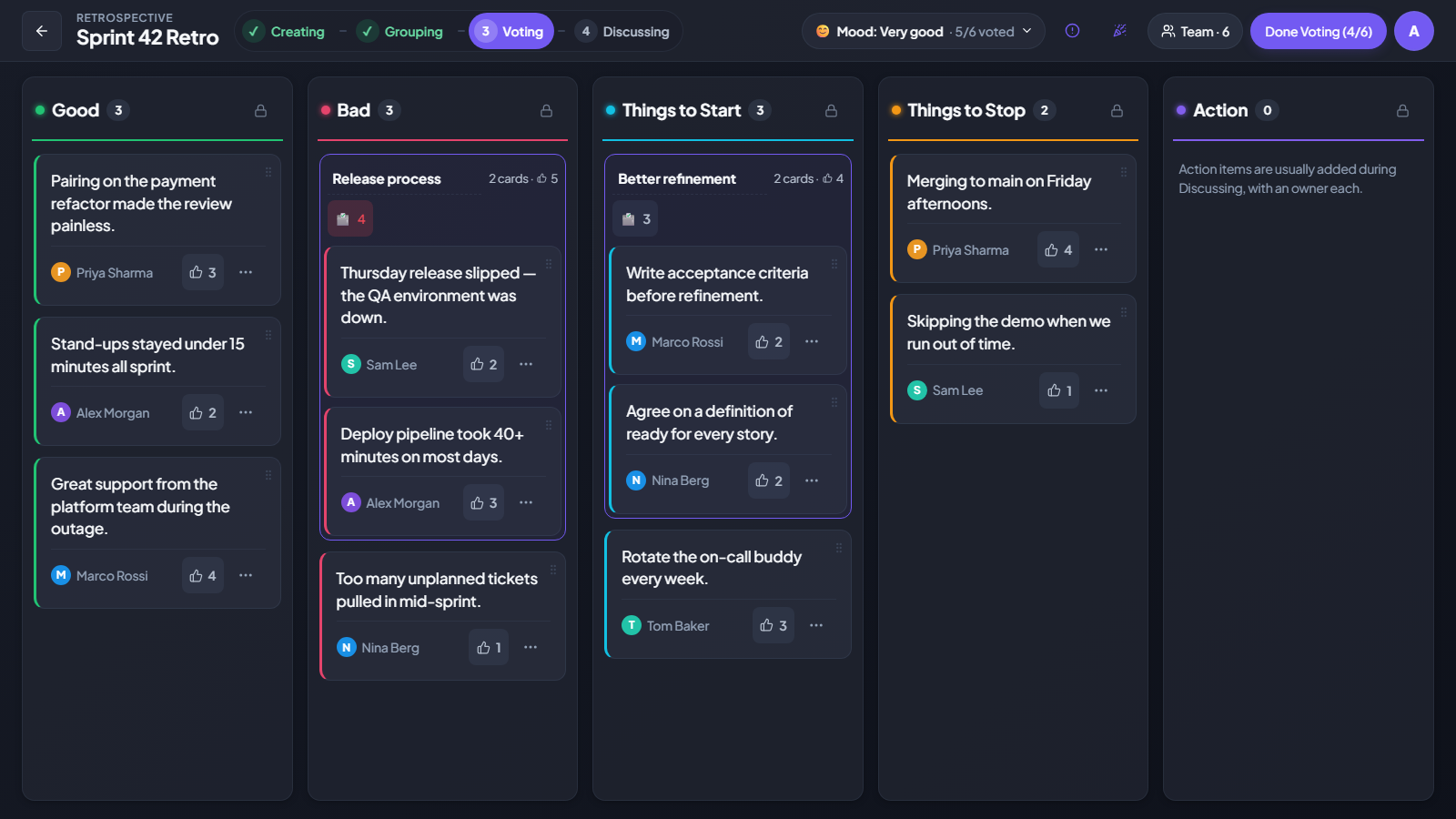Screen dimensions: 1456x819
Task: Open the Team · 6 members button
Action: [1195, 31]
